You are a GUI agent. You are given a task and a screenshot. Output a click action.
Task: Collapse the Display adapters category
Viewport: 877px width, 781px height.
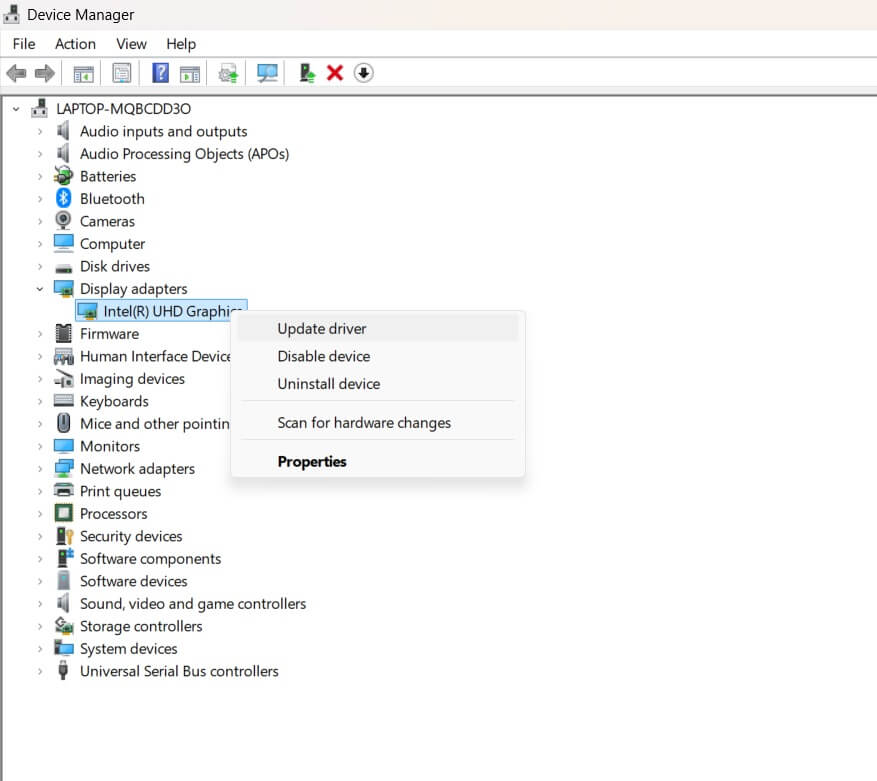[x=40, y=289]
